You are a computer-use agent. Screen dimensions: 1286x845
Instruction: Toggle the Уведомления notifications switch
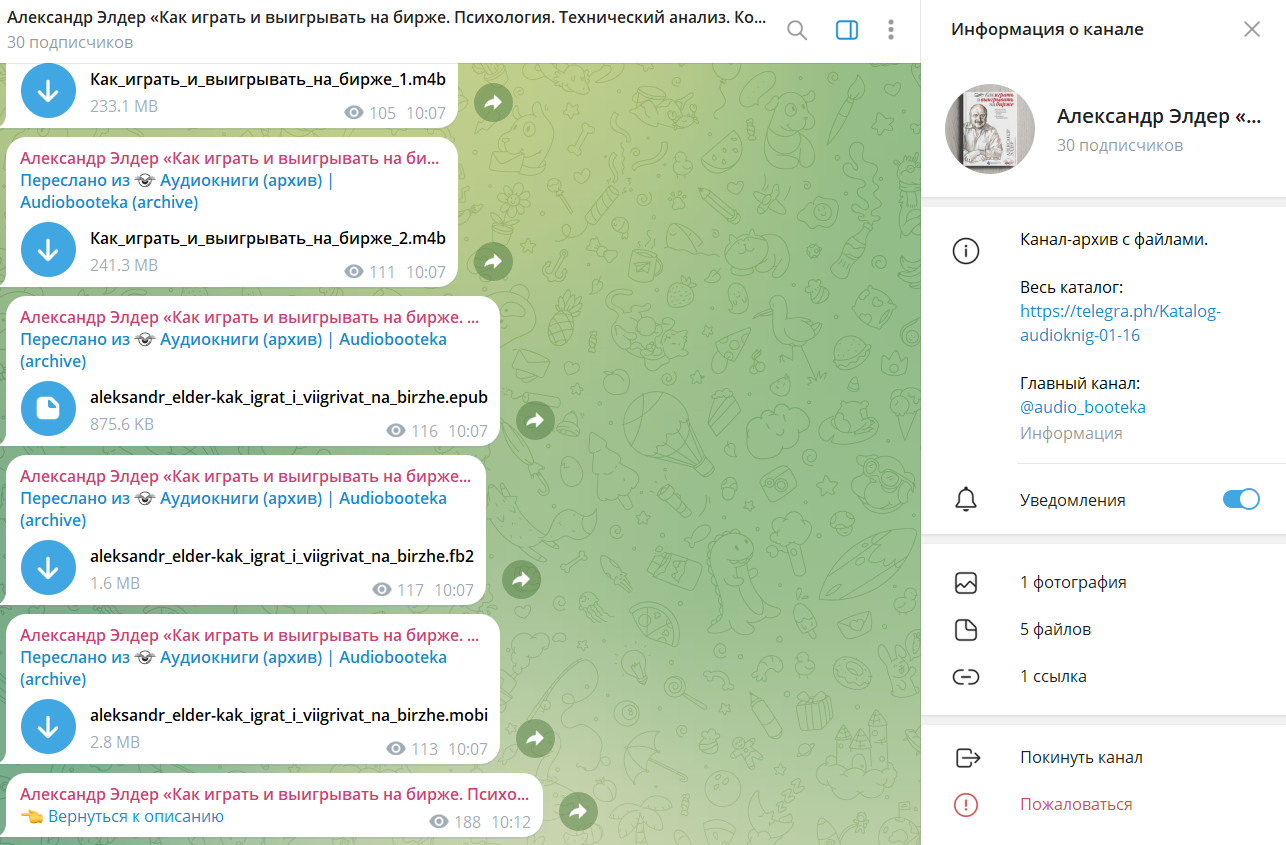point(1241,499)
